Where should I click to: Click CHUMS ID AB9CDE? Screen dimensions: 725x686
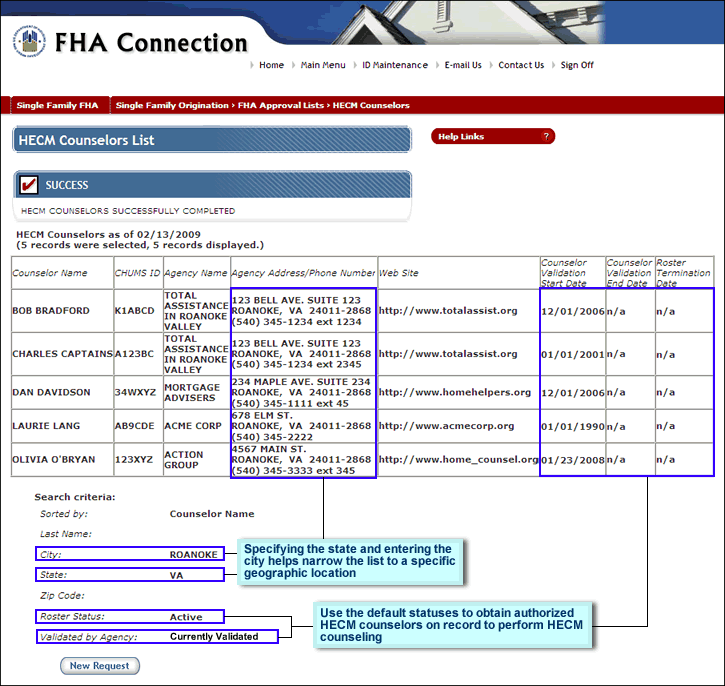click(x=135, y=426)
